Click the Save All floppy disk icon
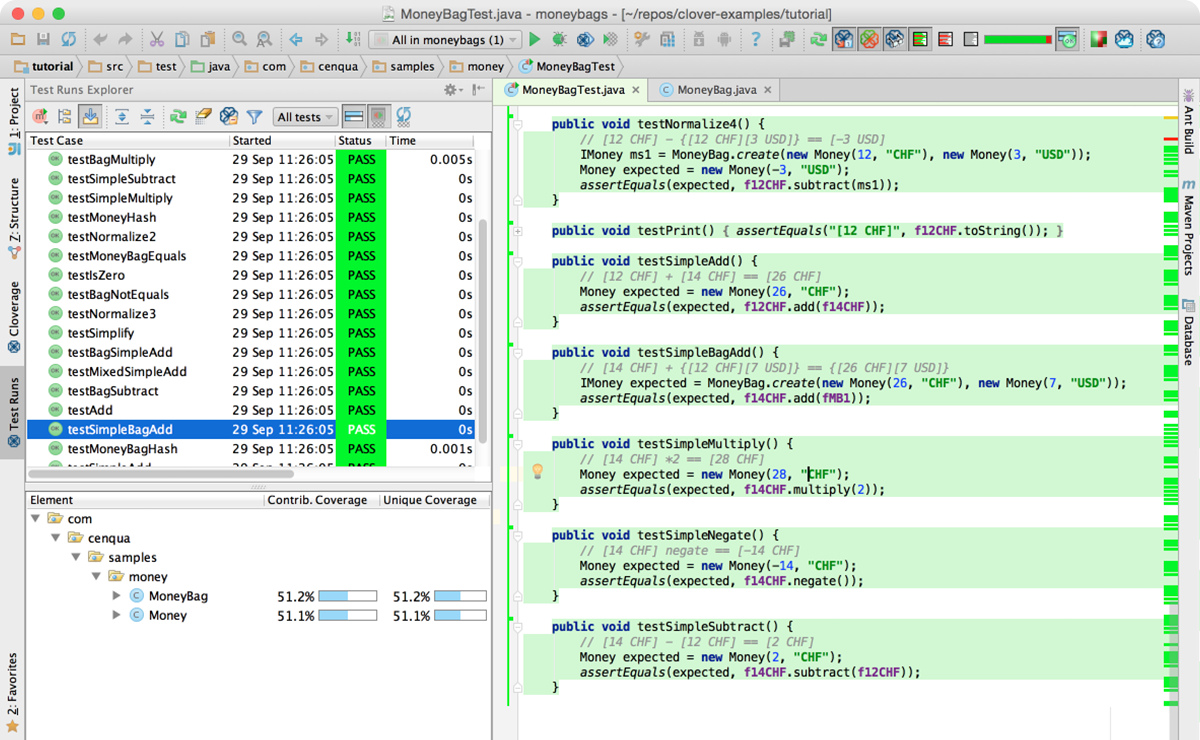 43,40
